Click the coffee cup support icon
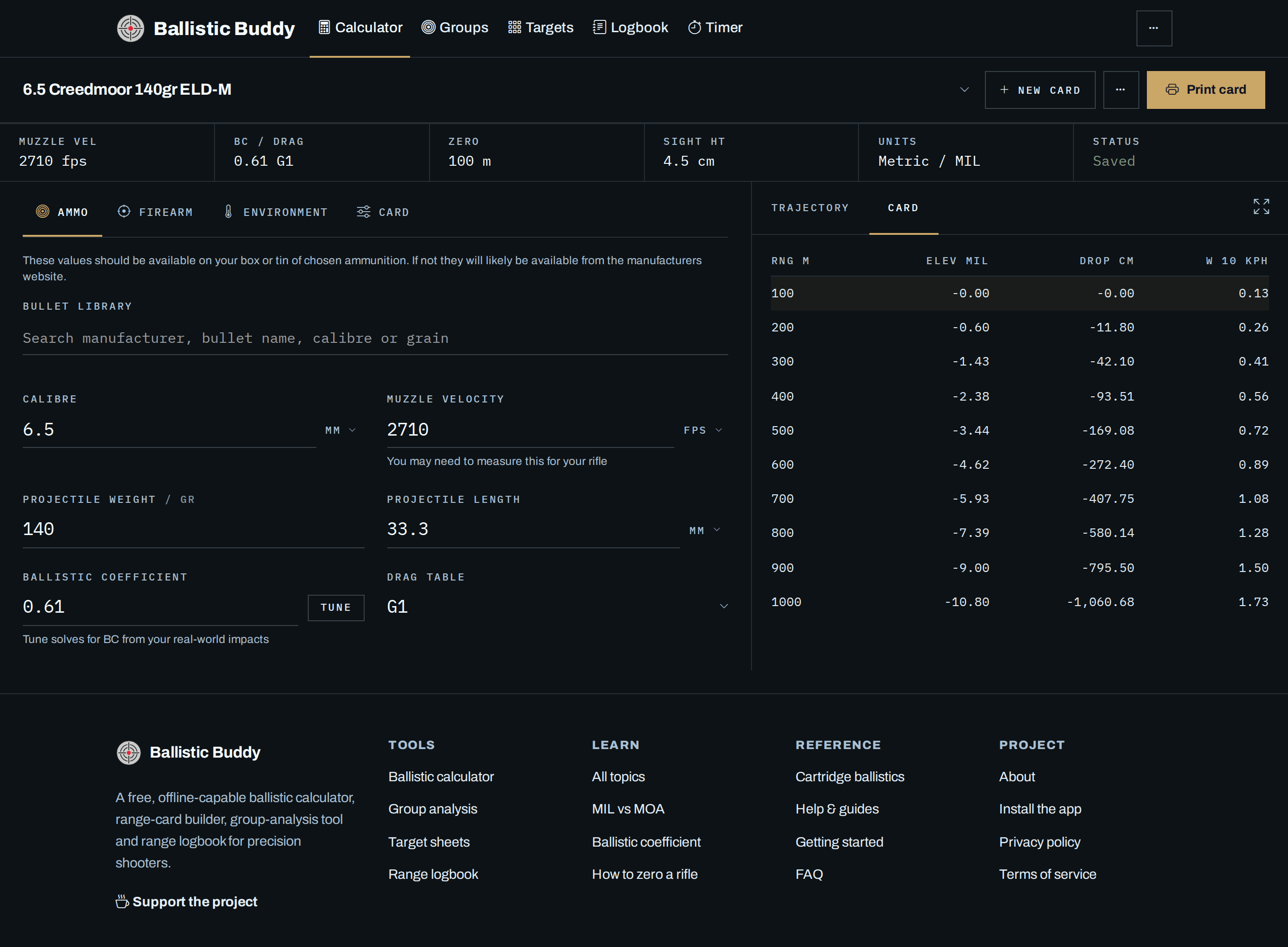 click(122, 902)
